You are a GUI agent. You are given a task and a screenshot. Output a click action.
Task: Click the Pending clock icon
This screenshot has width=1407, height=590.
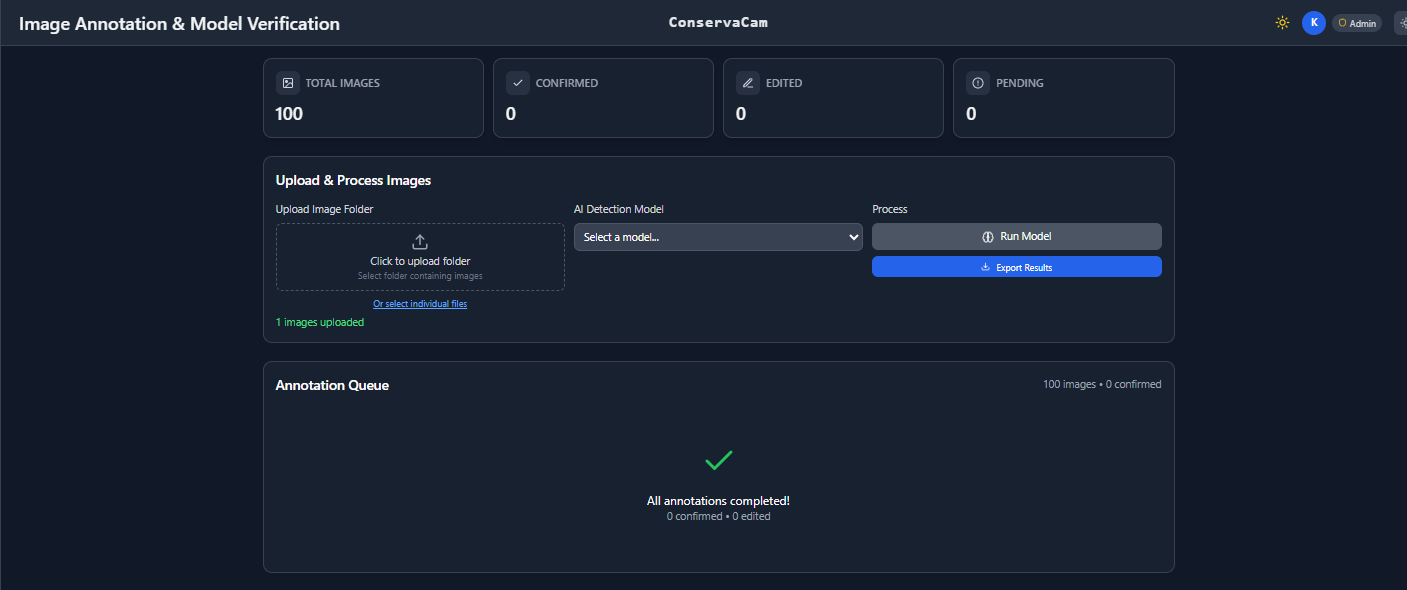point(978,82)
